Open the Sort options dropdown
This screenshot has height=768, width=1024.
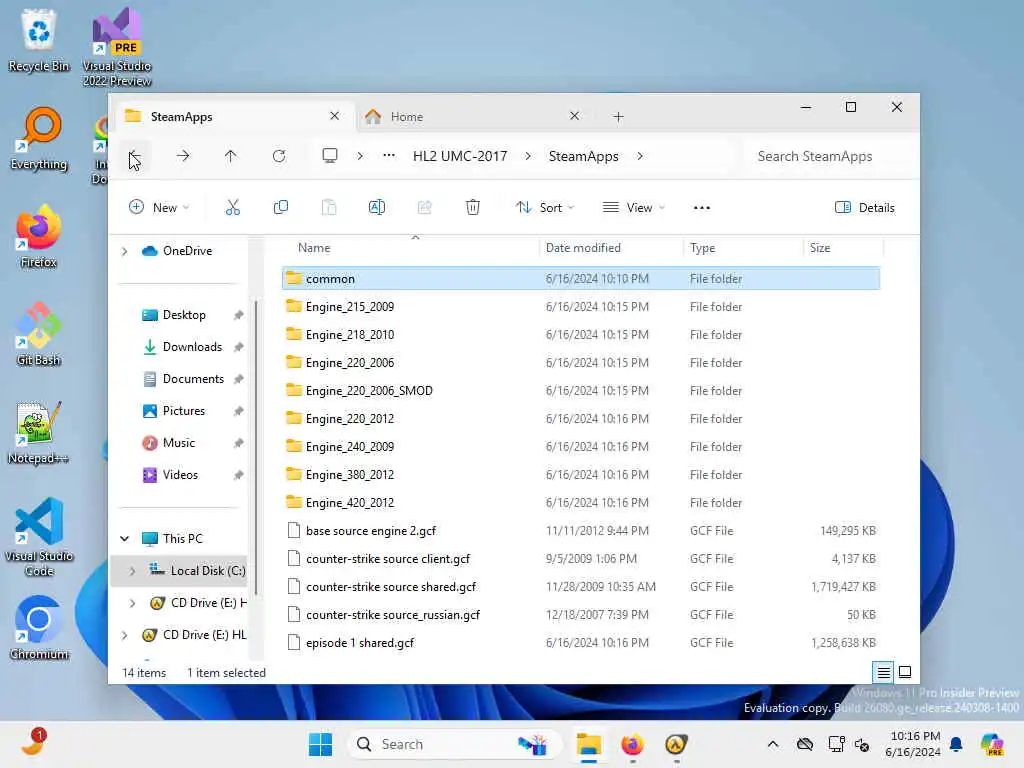click(x=545, y=208)
